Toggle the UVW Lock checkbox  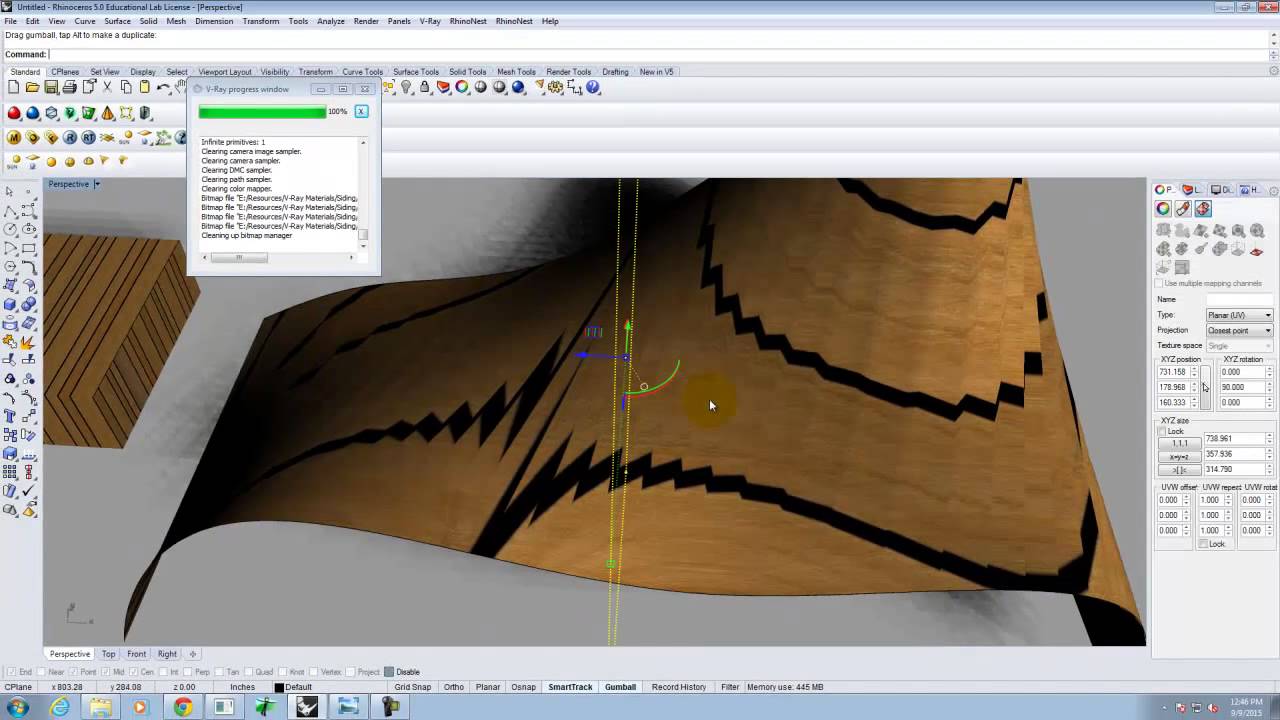click(1203, 544)
